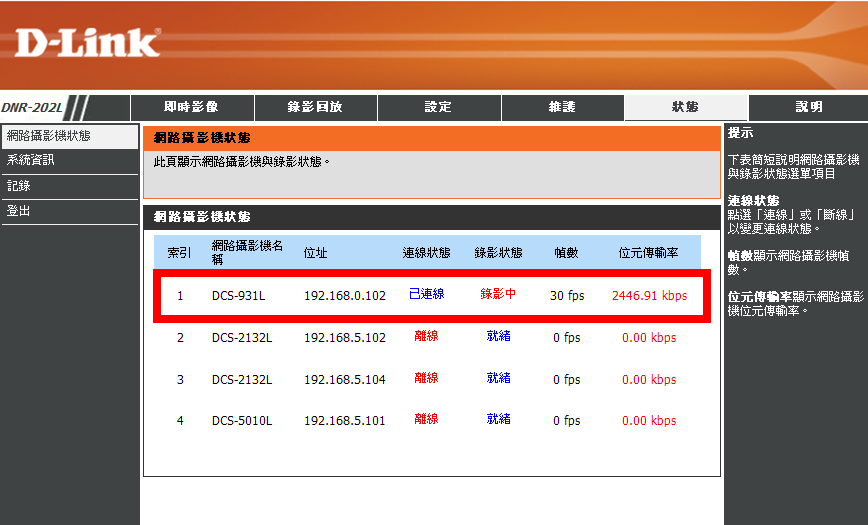868x525 pixels.
Task: Click 0.00 kbps for DCS-5010L
Action: point(649,421)
